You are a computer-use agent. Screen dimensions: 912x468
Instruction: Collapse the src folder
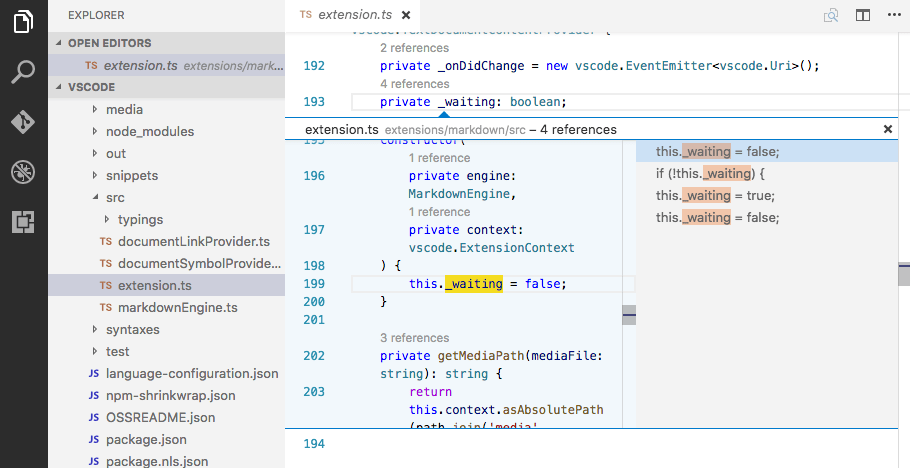(95, 198)
